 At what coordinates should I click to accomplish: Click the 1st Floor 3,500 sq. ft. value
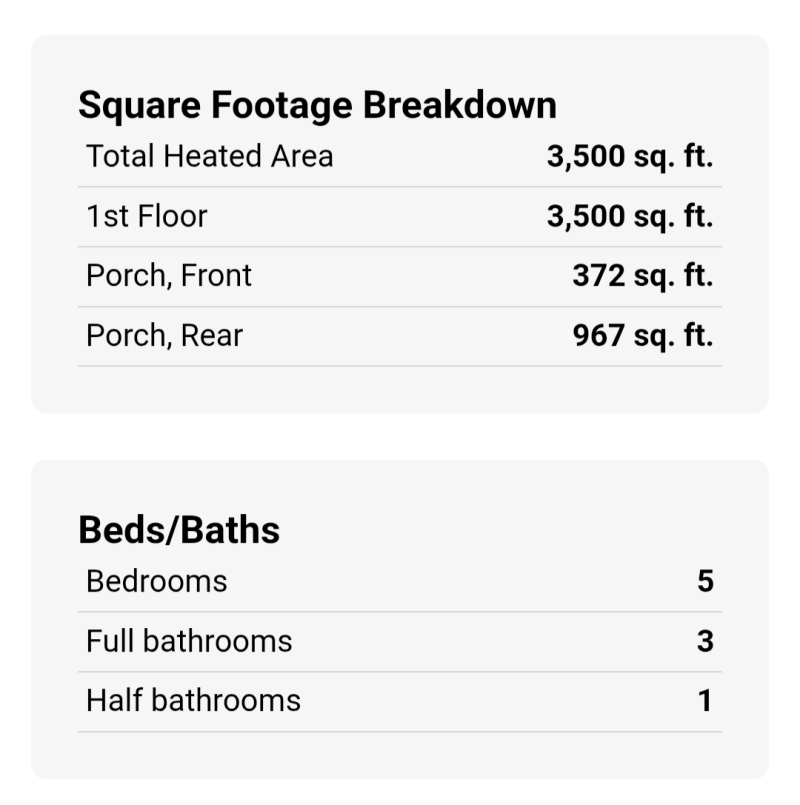coord(630,216)
